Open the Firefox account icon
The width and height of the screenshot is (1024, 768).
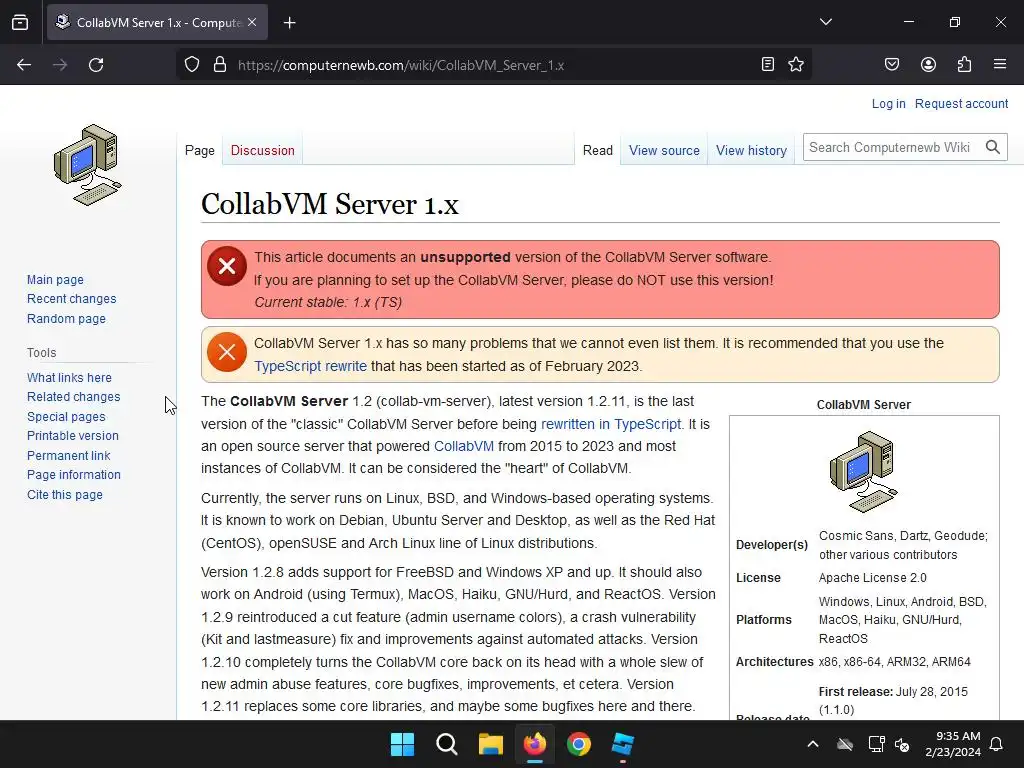pos(928,64)
